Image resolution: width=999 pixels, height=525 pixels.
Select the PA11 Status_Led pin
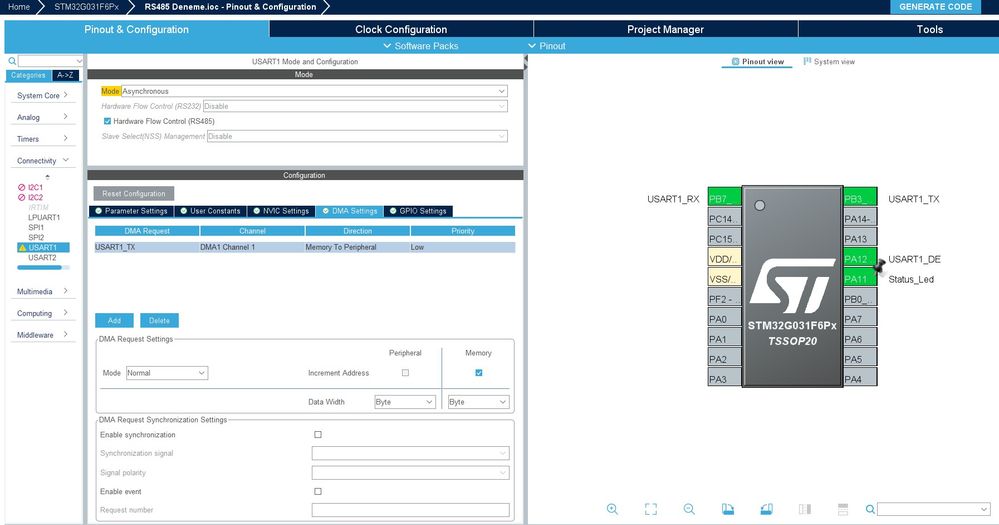click(x=860, y=279)
